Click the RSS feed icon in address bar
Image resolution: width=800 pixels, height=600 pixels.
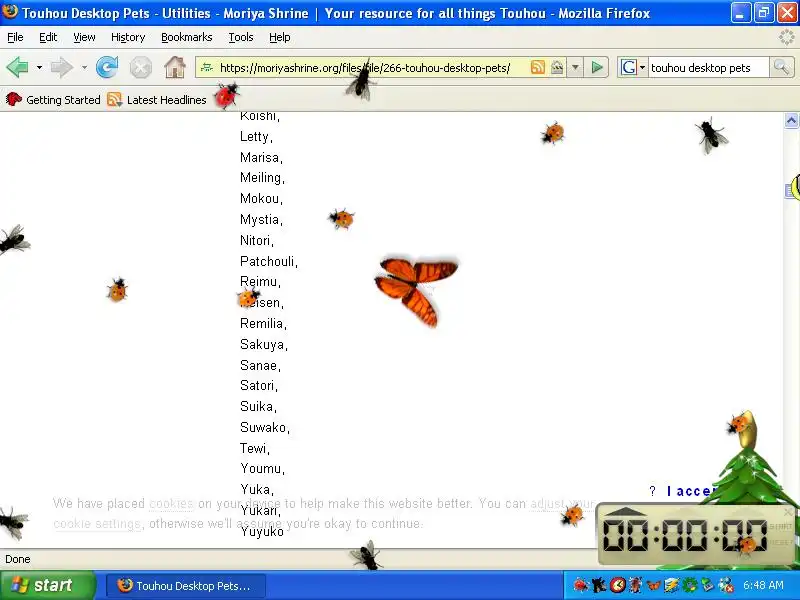(537, 67)
